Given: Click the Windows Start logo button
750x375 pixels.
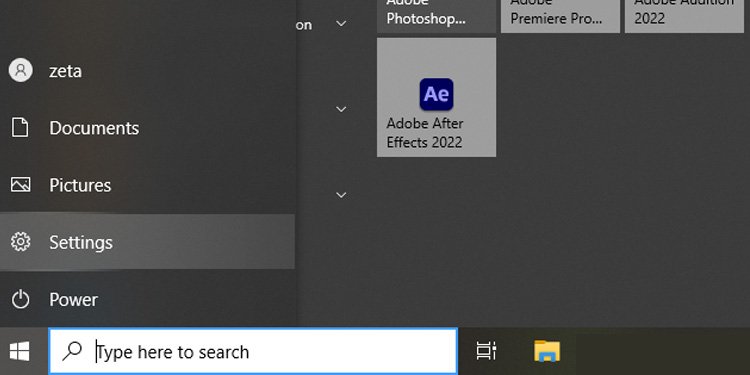Looking at the screenshot, I should click(x=20, y=352).
